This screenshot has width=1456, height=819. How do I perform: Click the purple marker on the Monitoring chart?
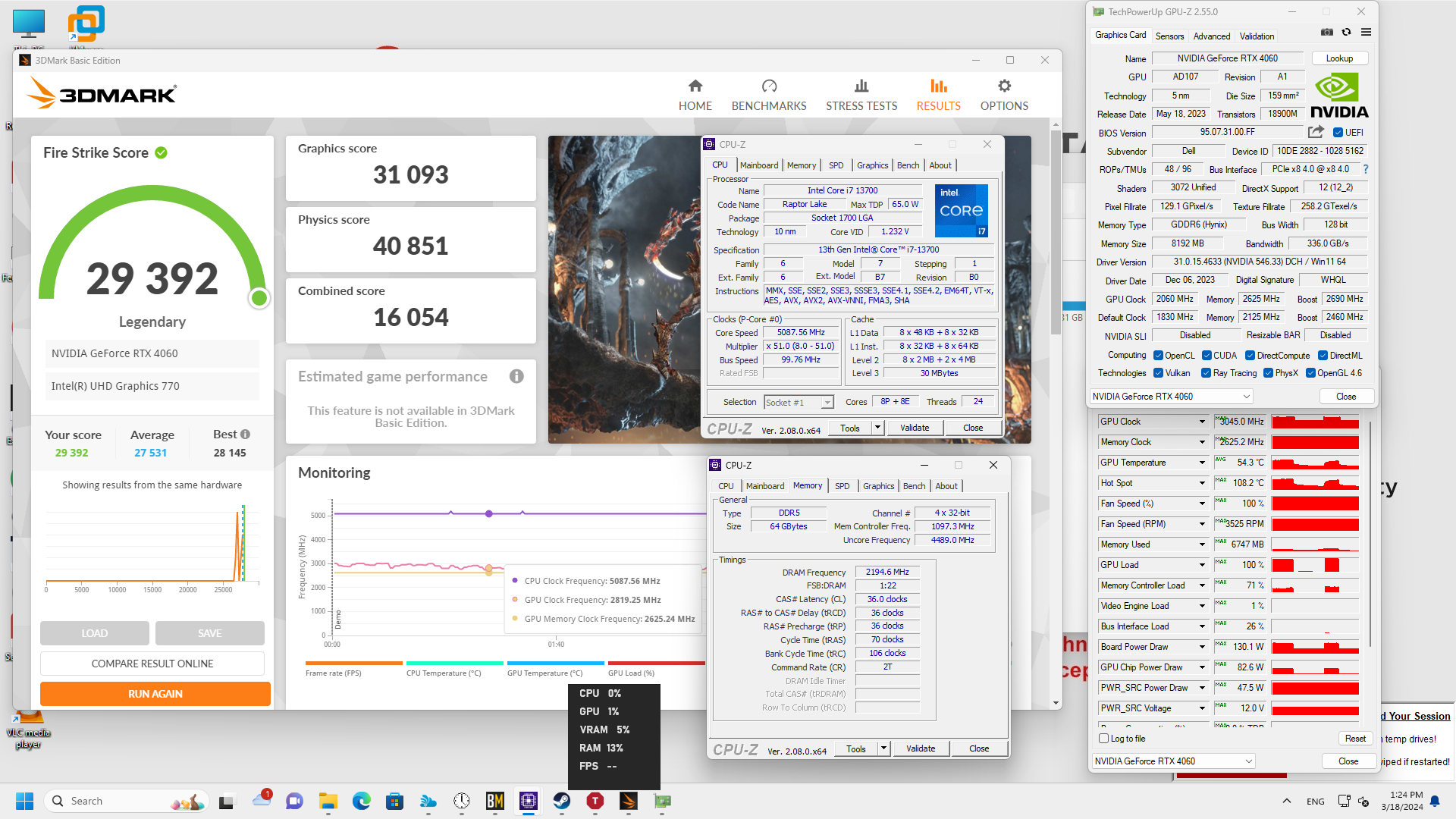489,514
